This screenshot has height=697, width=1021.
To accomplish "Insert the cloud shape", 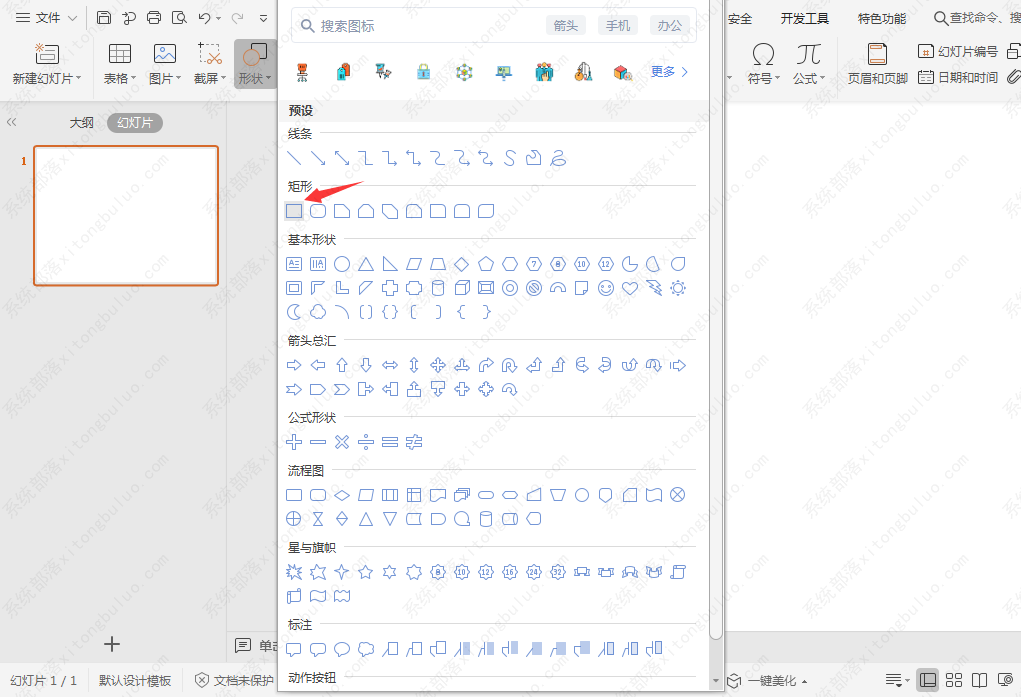I will click(x=318, y=312).
